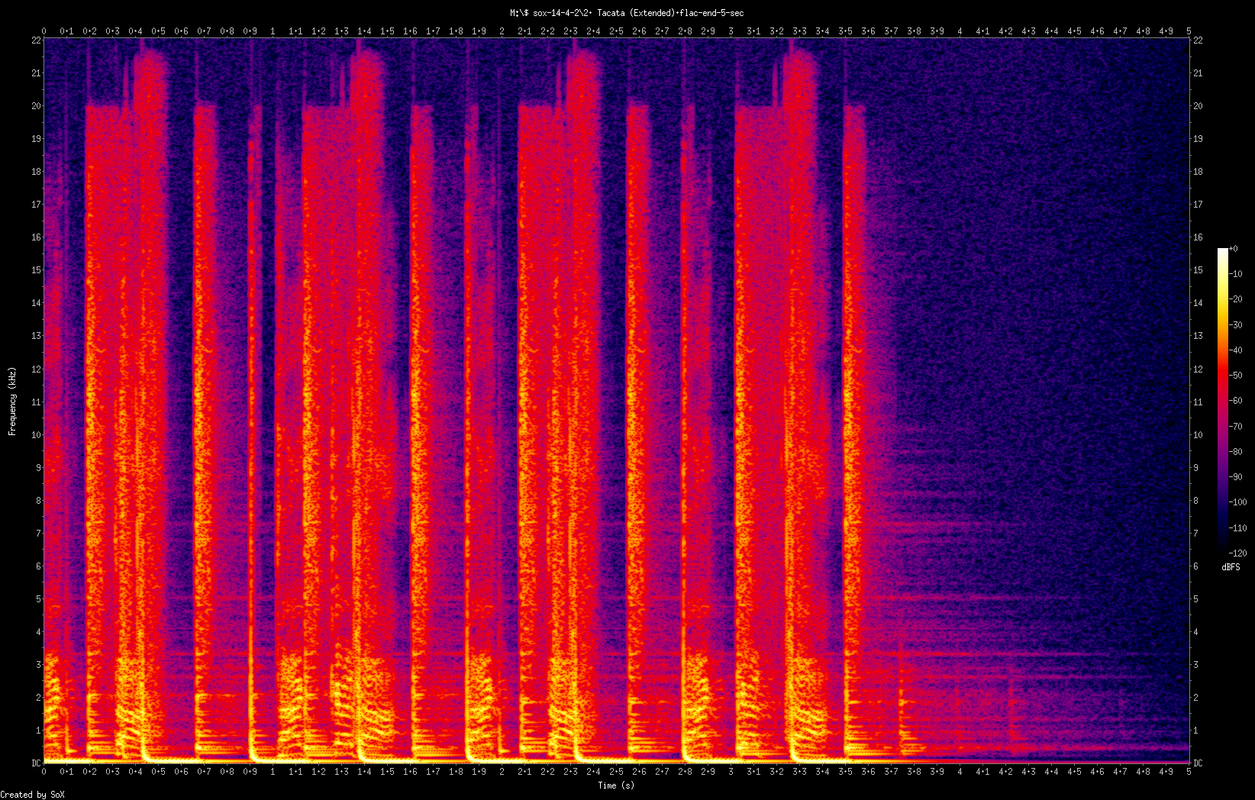Select the '-90' color scale value
The height and width of the screenshot is (800, 1255).
[1236, 477]
